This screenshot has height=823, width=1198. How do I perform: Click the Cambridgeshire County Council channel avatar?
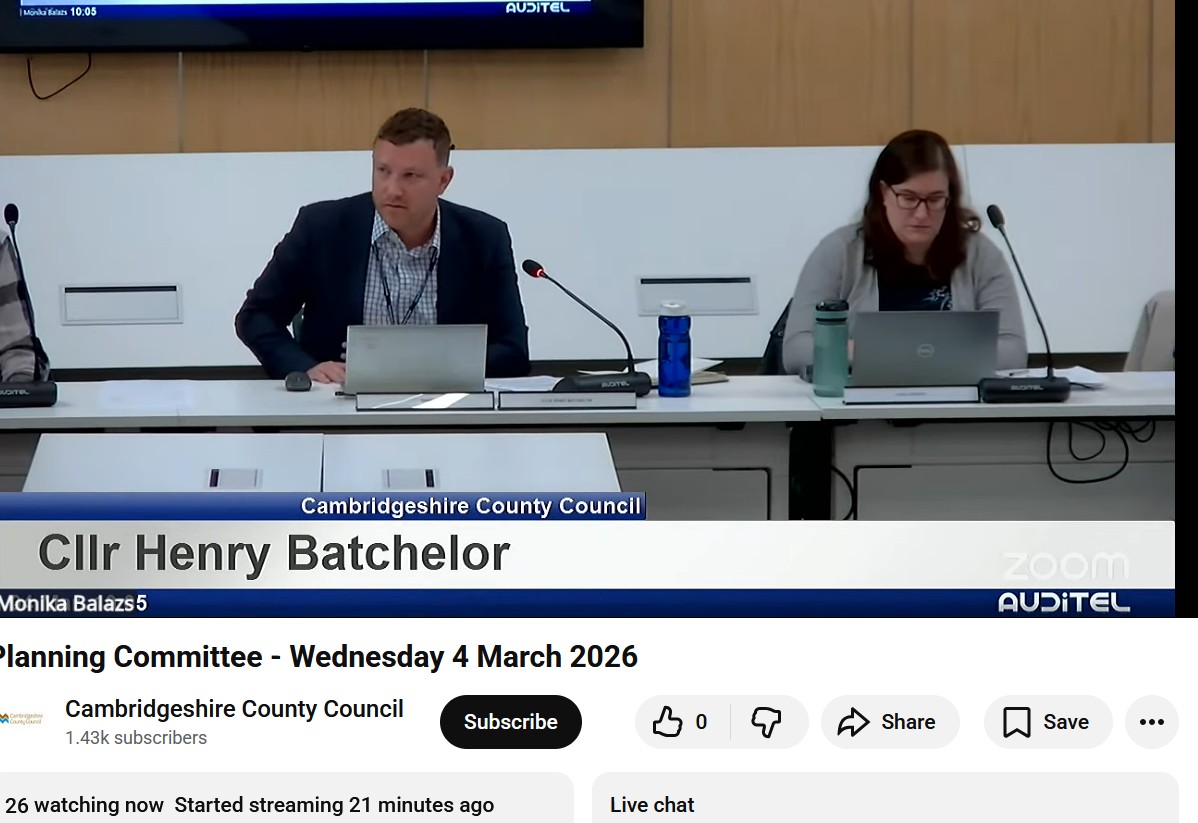[x=21, y=719]
